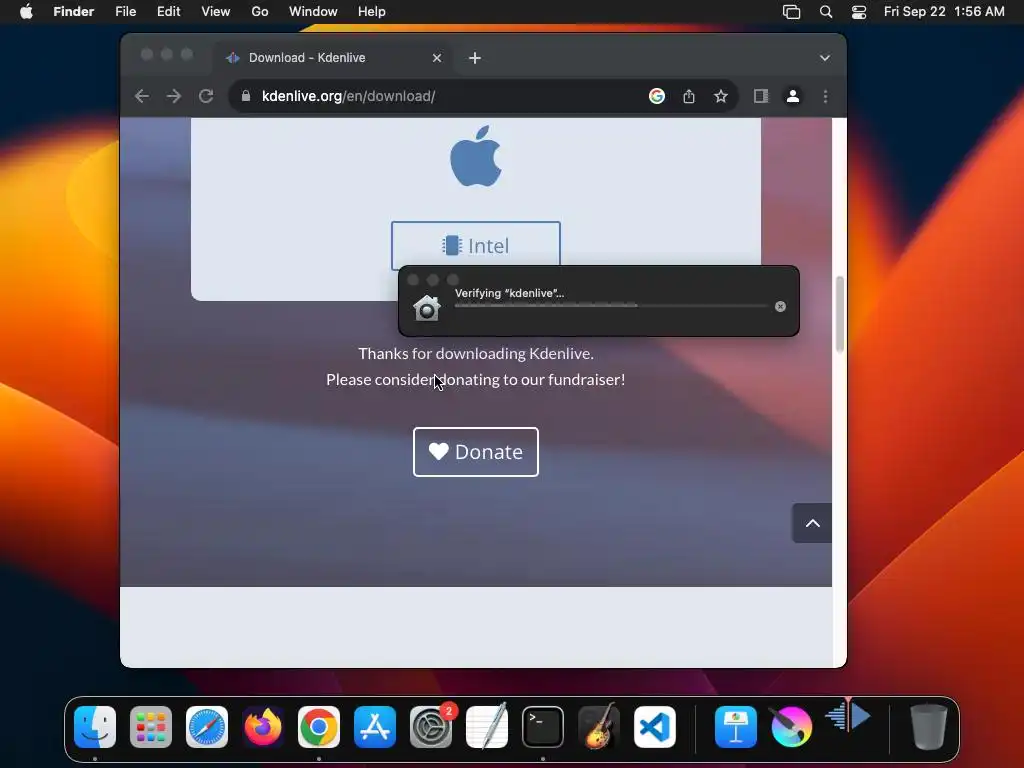This screenshot has width=1024, height=768.
Task: Open Chrome three-dot menu
Action: (x=825, y=96)
